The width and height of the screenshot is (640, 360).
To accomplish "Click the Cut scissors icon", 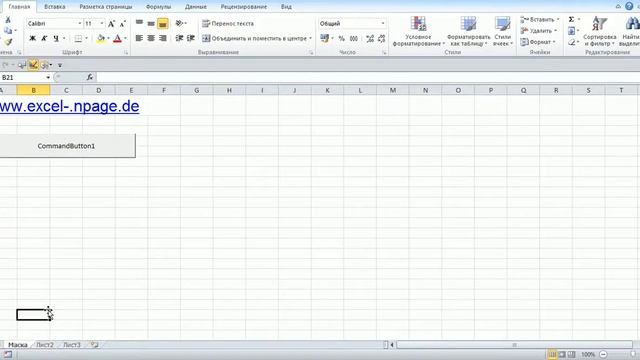I will 8,20.
